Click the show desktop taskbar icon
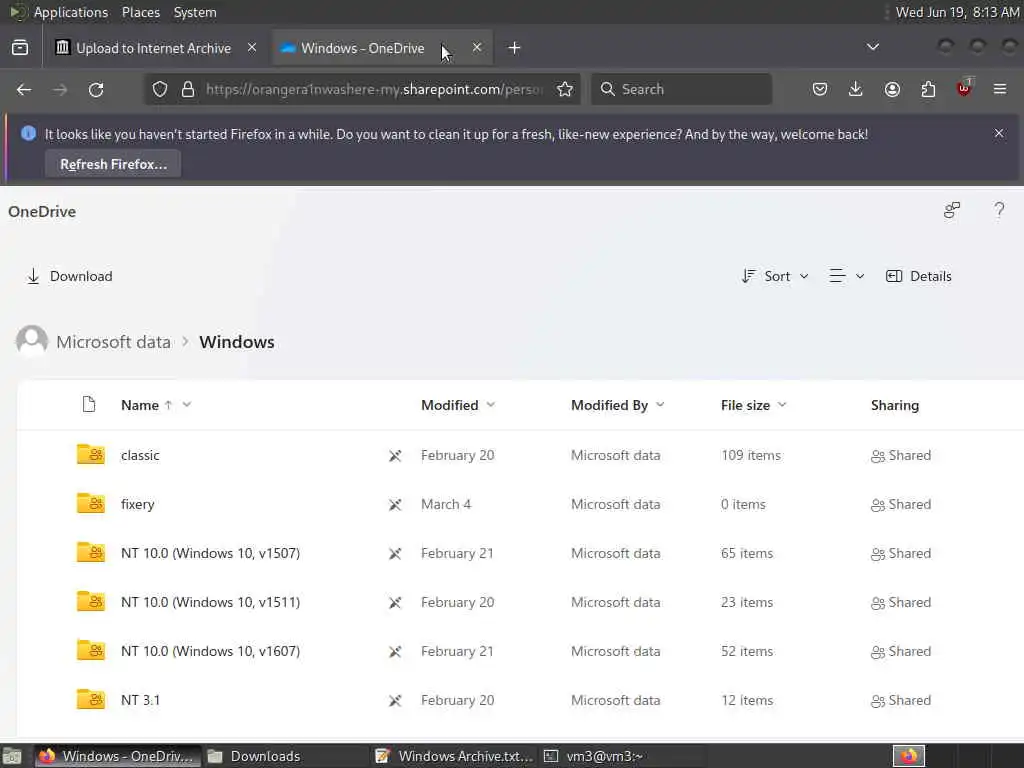Screen dimensions: 1024x768 click(x=12, y=756)
